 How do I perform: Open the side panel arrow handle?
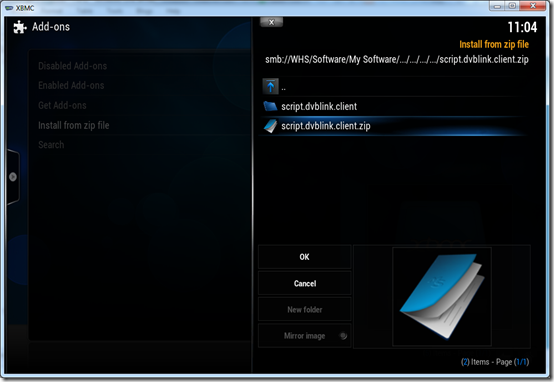click(x=13, y=177)
